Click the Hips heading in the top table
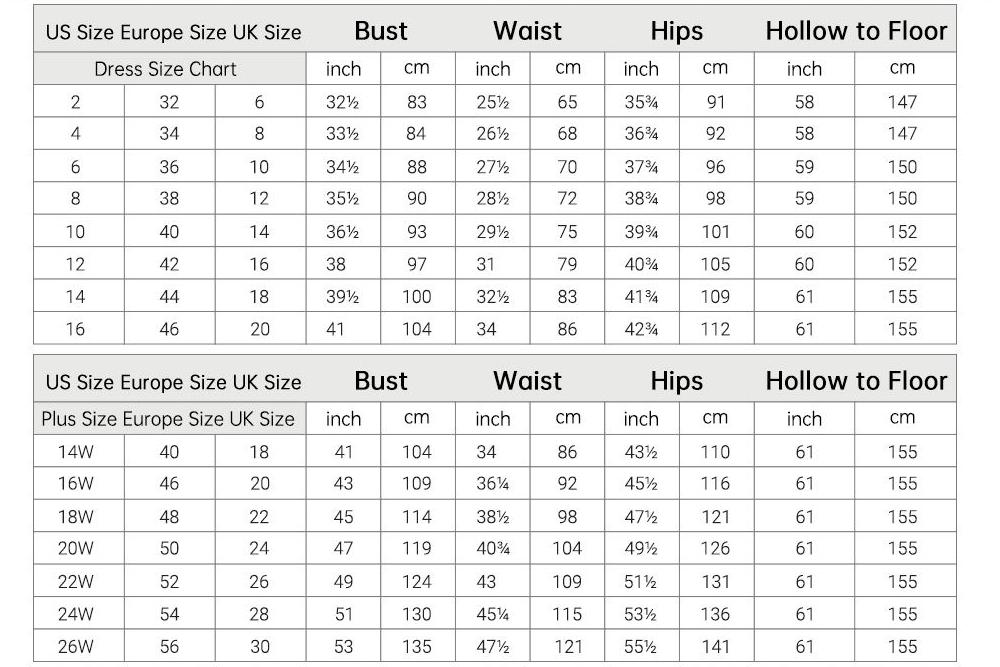The image size is (1000, 667). pyautogui.click(x=677, y=31)
